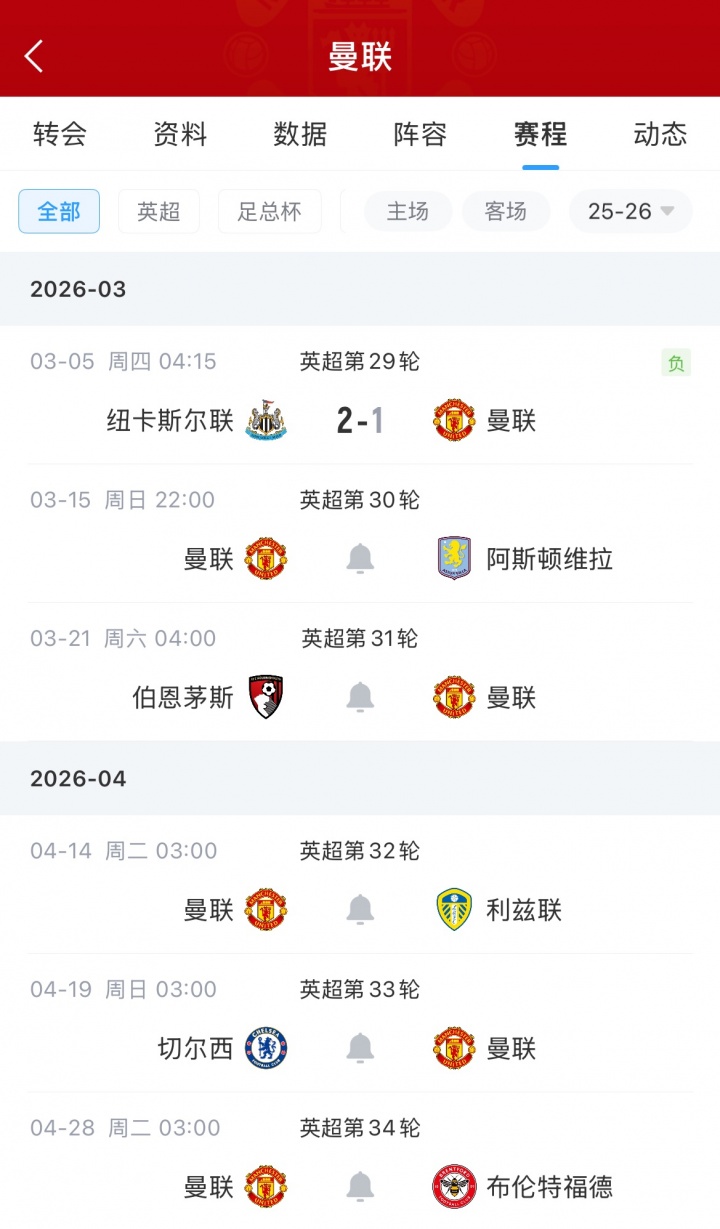
Task: Filter matches by 英超
Action: click(159, 211)
